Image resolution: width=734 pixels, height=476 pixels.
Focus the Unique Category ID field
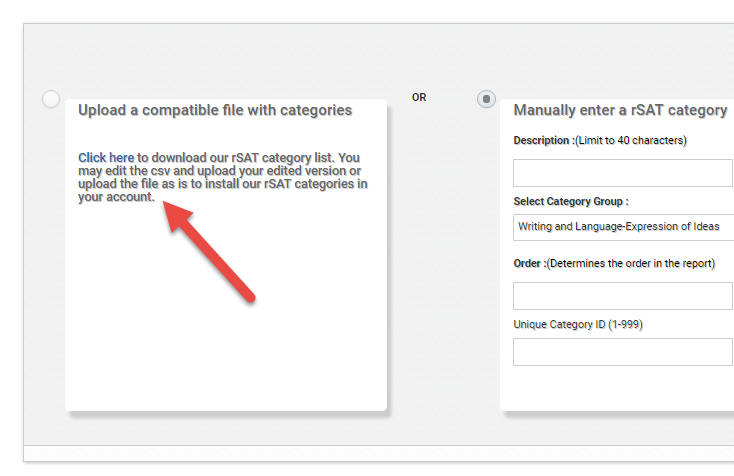pyautogui.click(x=623, y=352)
